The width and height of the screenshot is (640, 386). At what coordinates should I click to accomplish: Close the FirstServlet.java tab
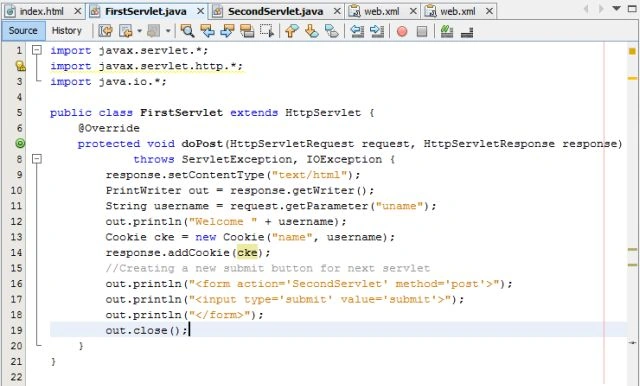tap(200, 11)
